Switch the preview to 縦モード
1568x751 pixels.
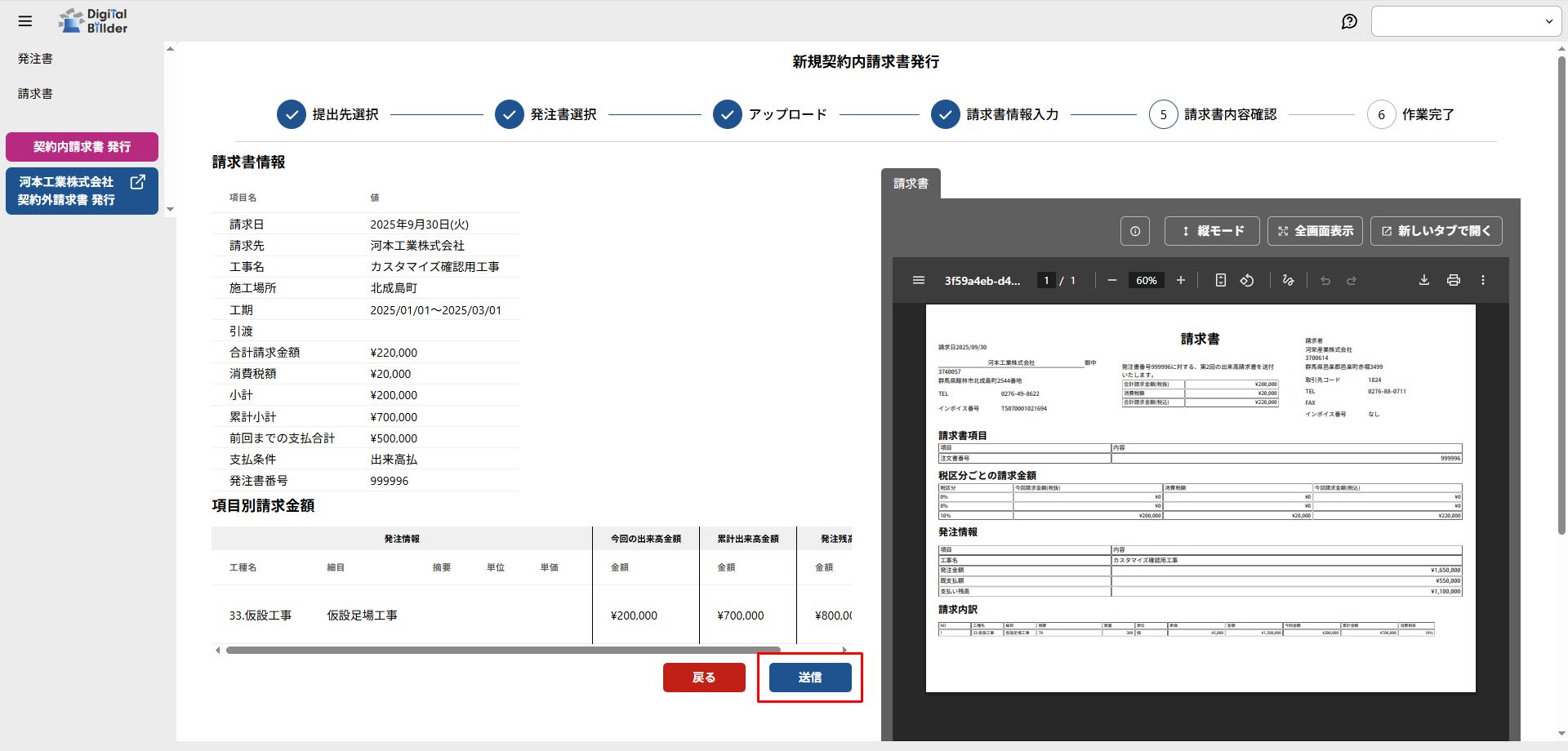(x=1212, y=231)
